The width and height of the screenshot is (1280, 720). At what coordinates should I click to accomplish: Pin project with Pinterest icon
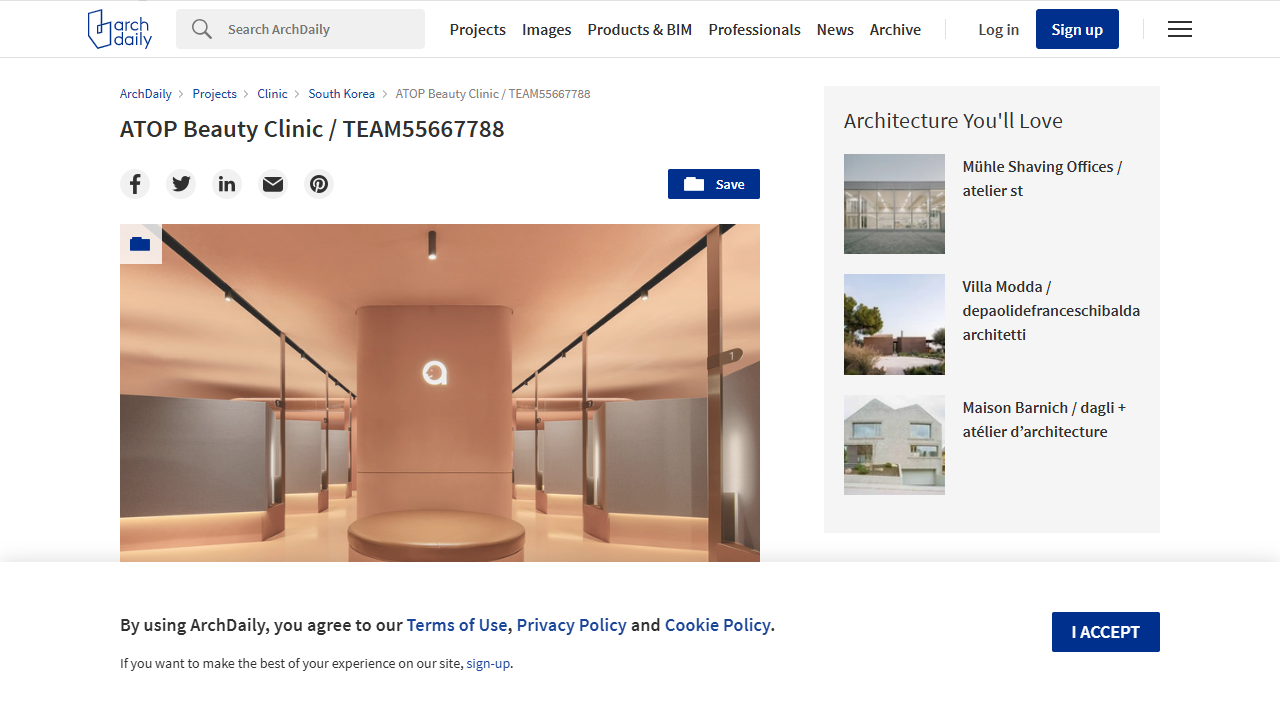319,184
